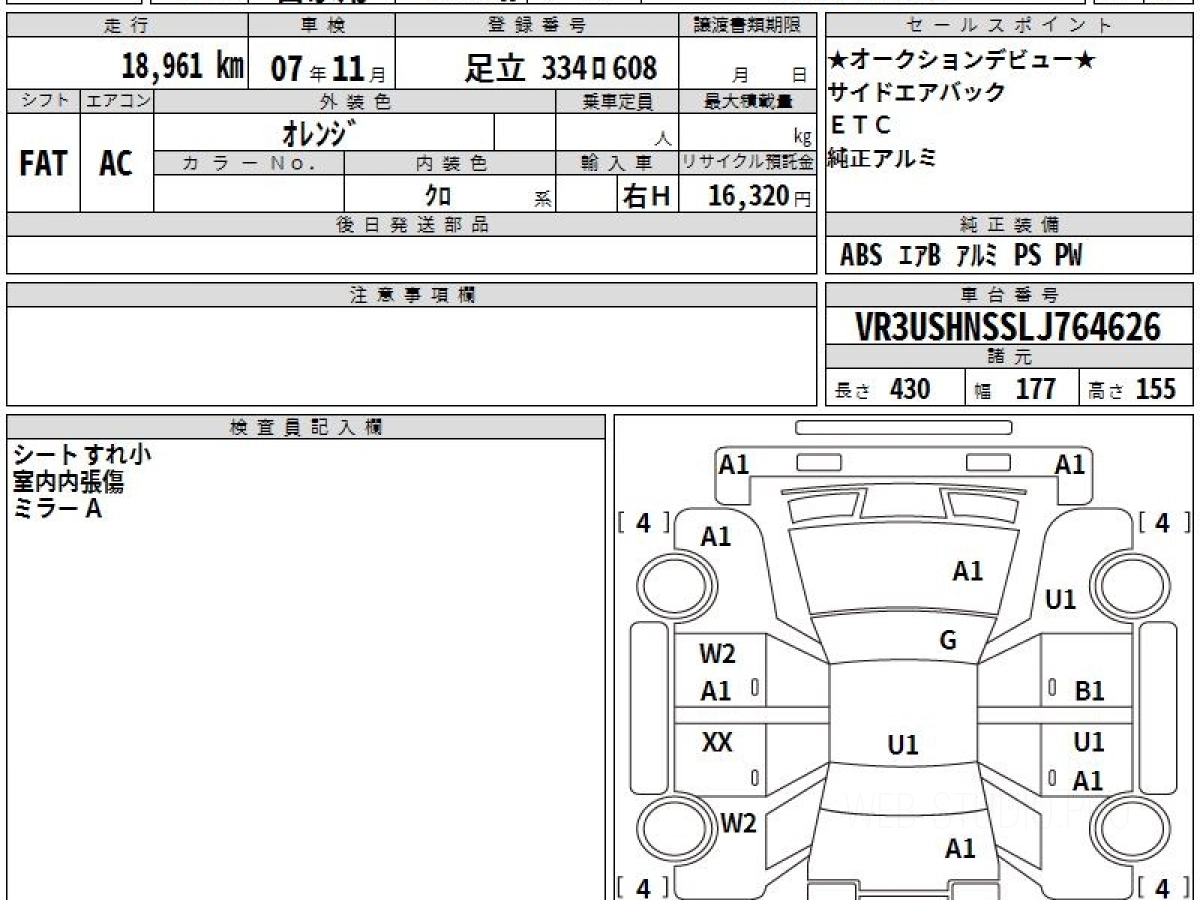Click the 譲渡書類期限 header
Image resolution: width=1200 pixels, height=900 pixels.
pos(747,26)
